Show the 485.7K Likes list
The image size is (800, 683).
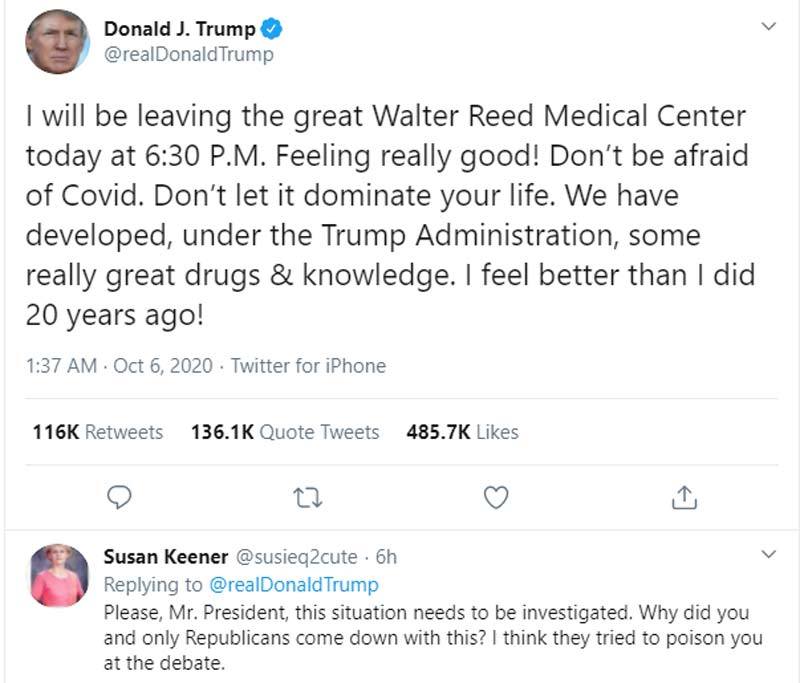463,432
